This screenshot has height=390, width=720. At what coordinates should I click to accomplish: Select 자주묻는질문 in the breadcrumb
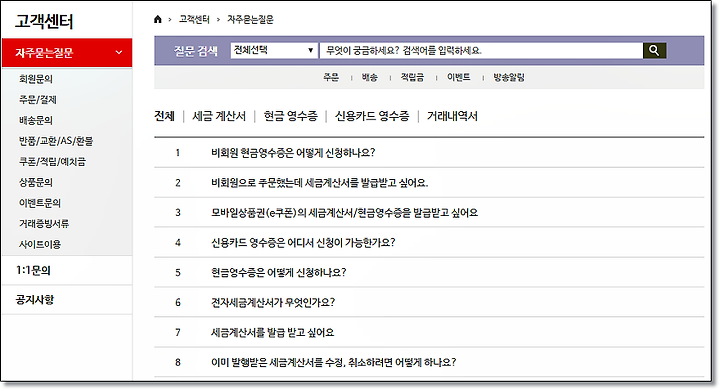click(251, 19)
